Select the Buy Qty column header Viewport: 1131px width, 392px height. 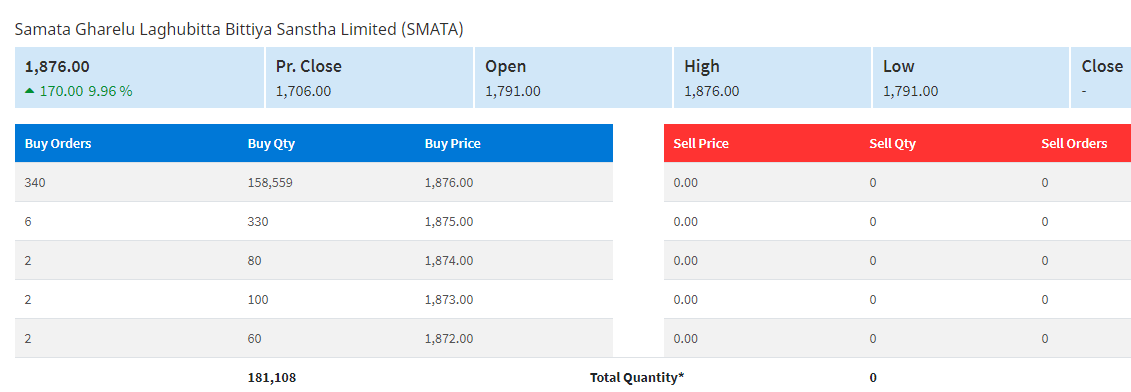pos(271,143)
